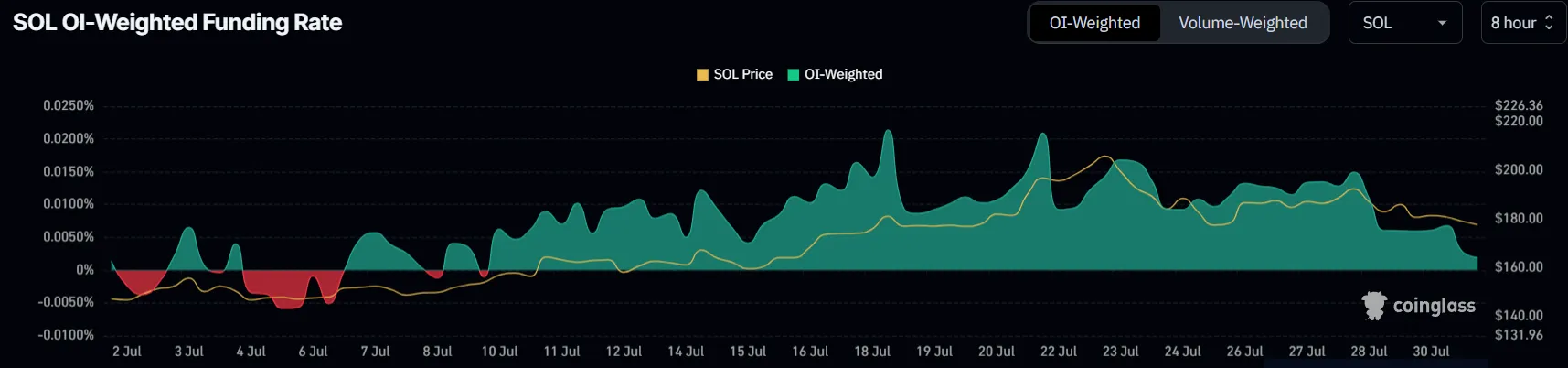
Task: Click the 22 Jul date label
Action: 1059,352
